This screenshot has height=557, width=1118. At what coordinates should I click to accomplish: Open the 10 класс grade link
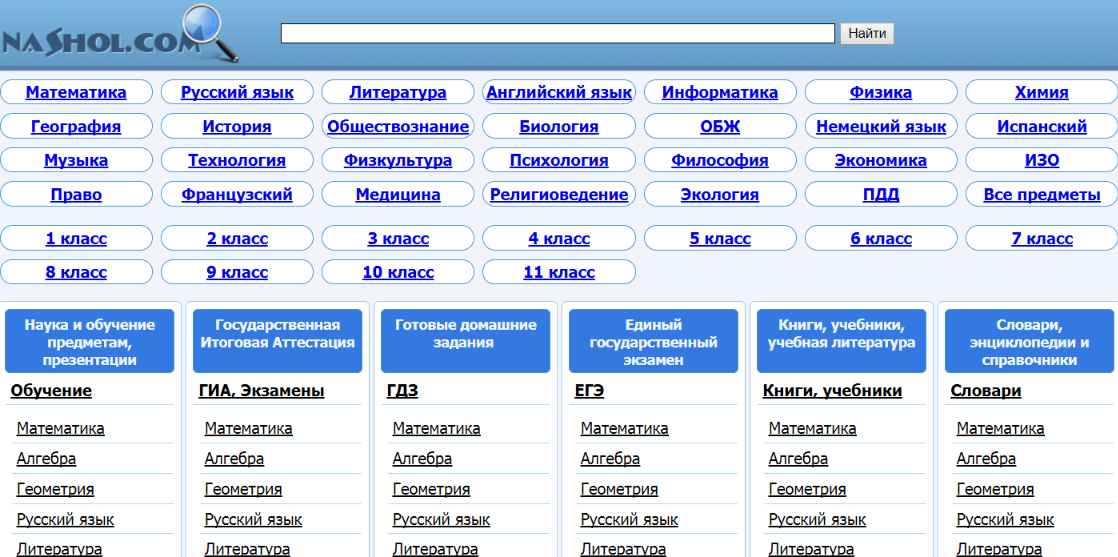click(398, 272)
